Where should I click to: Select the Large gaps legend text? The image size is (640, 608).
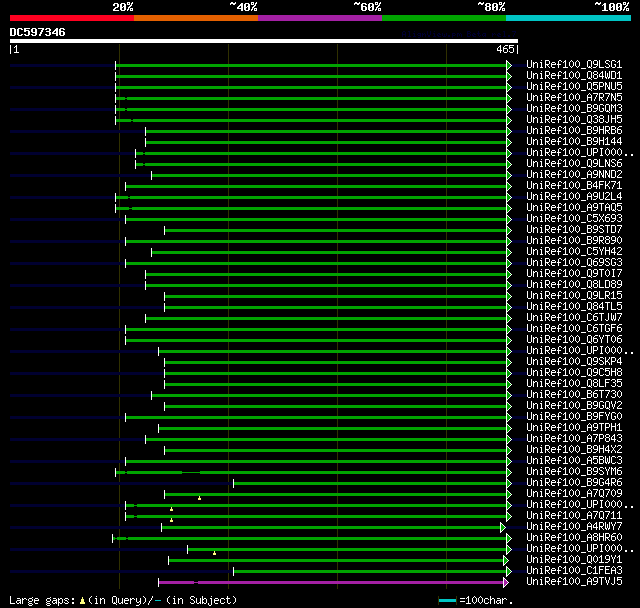(x=42, y=601)
